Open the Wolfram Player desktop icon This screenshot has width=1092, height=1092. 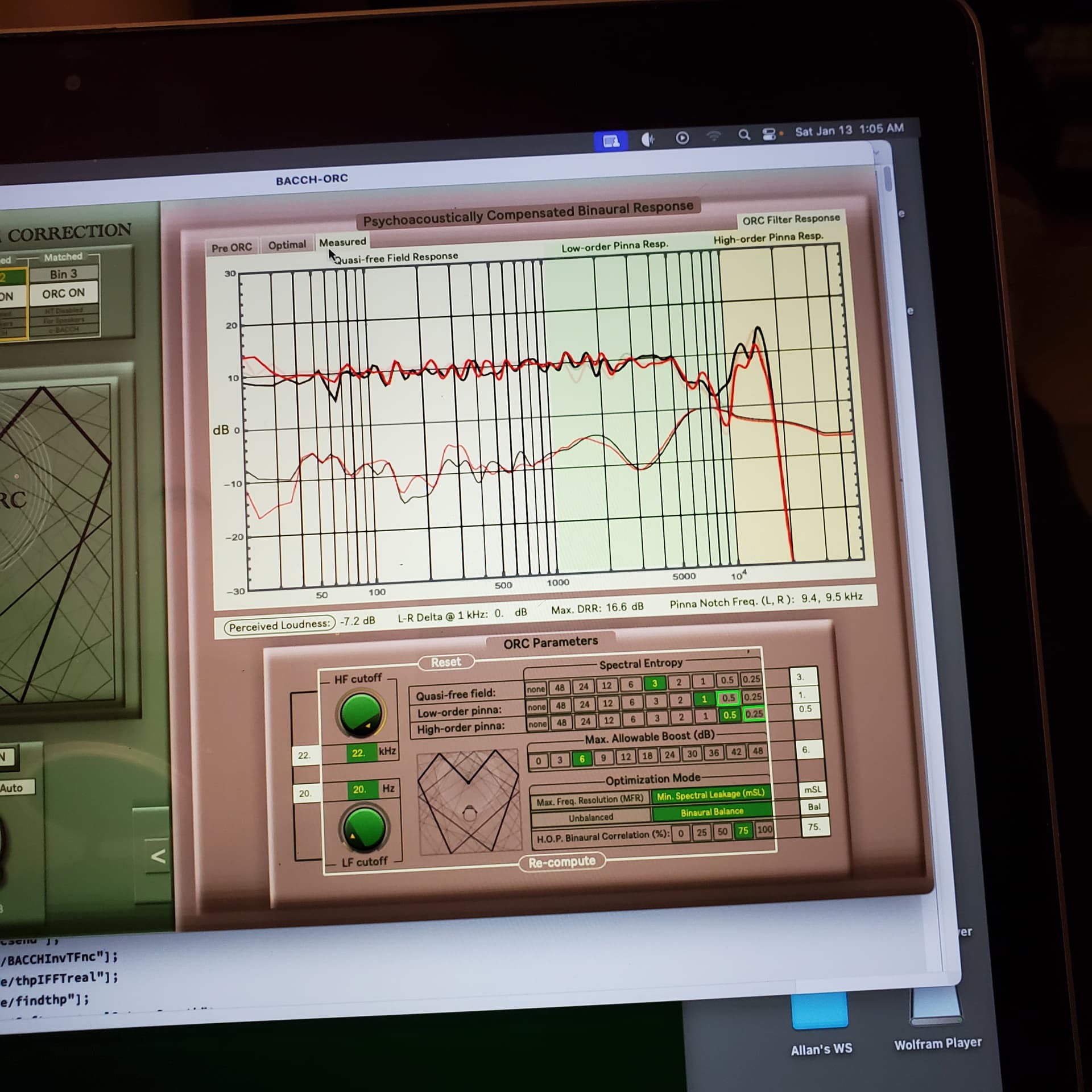coord(936,1004)
